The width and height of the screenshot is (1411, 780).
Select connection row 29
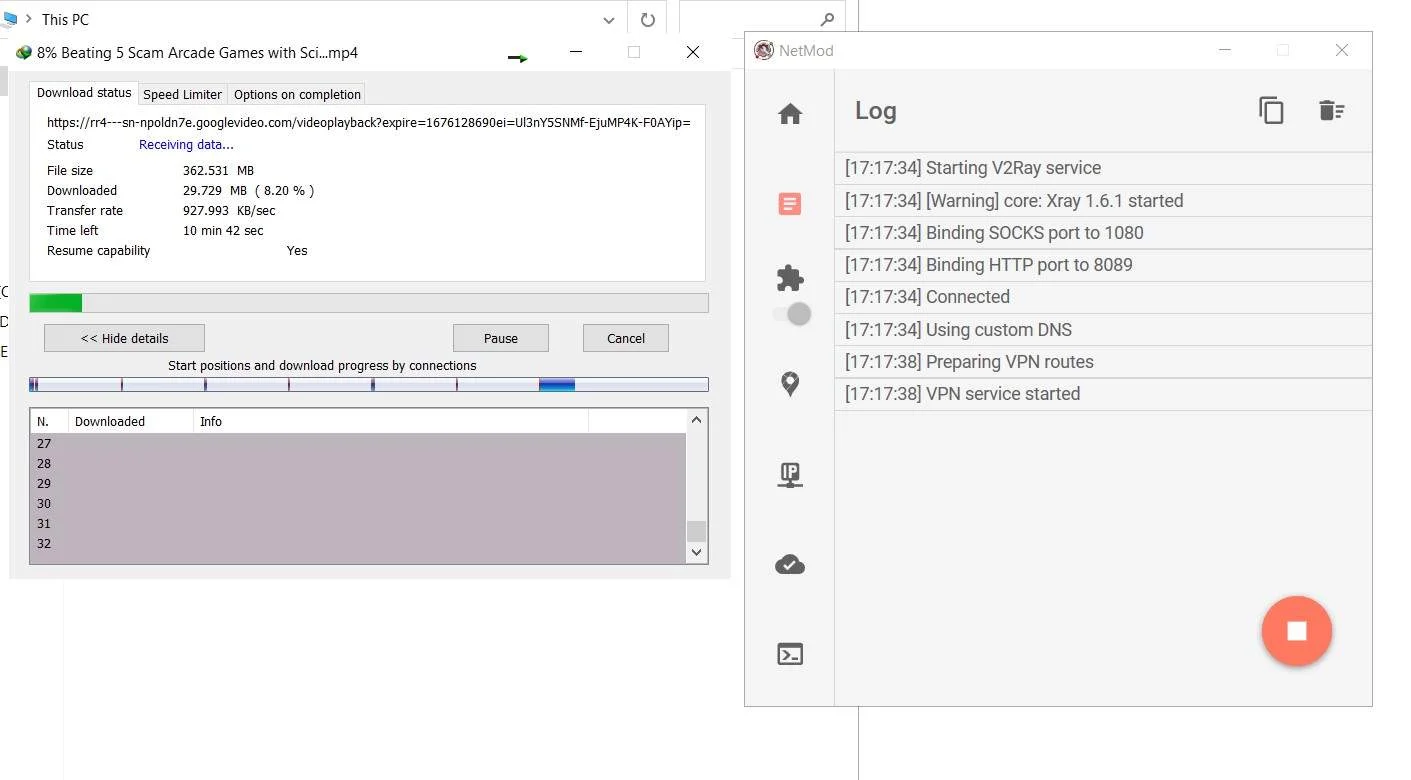pos(358,483)
